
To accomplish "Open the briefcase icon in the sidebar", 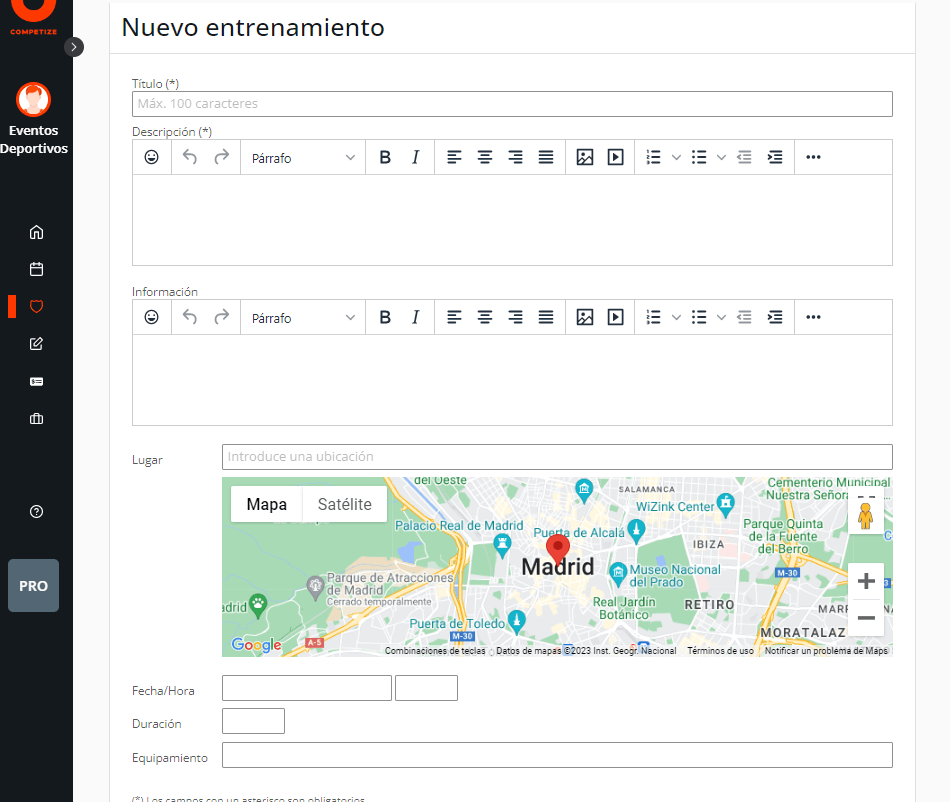I will pyautogui.click(x=36, y=419).
